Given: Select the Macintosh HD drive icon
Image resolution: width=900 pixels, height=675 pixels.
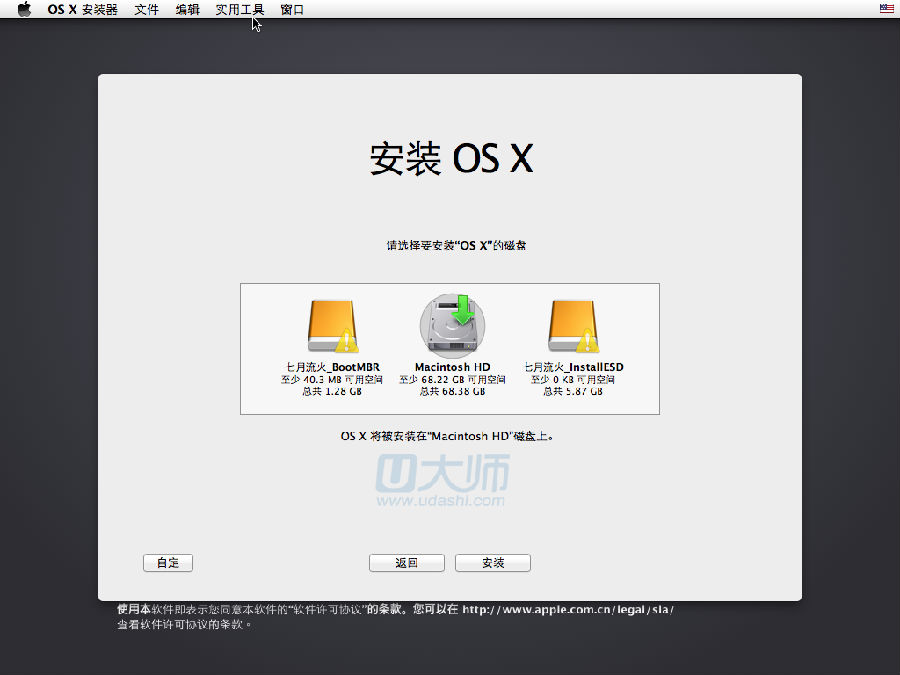Looking at the screenshot, I should (450, 325).
